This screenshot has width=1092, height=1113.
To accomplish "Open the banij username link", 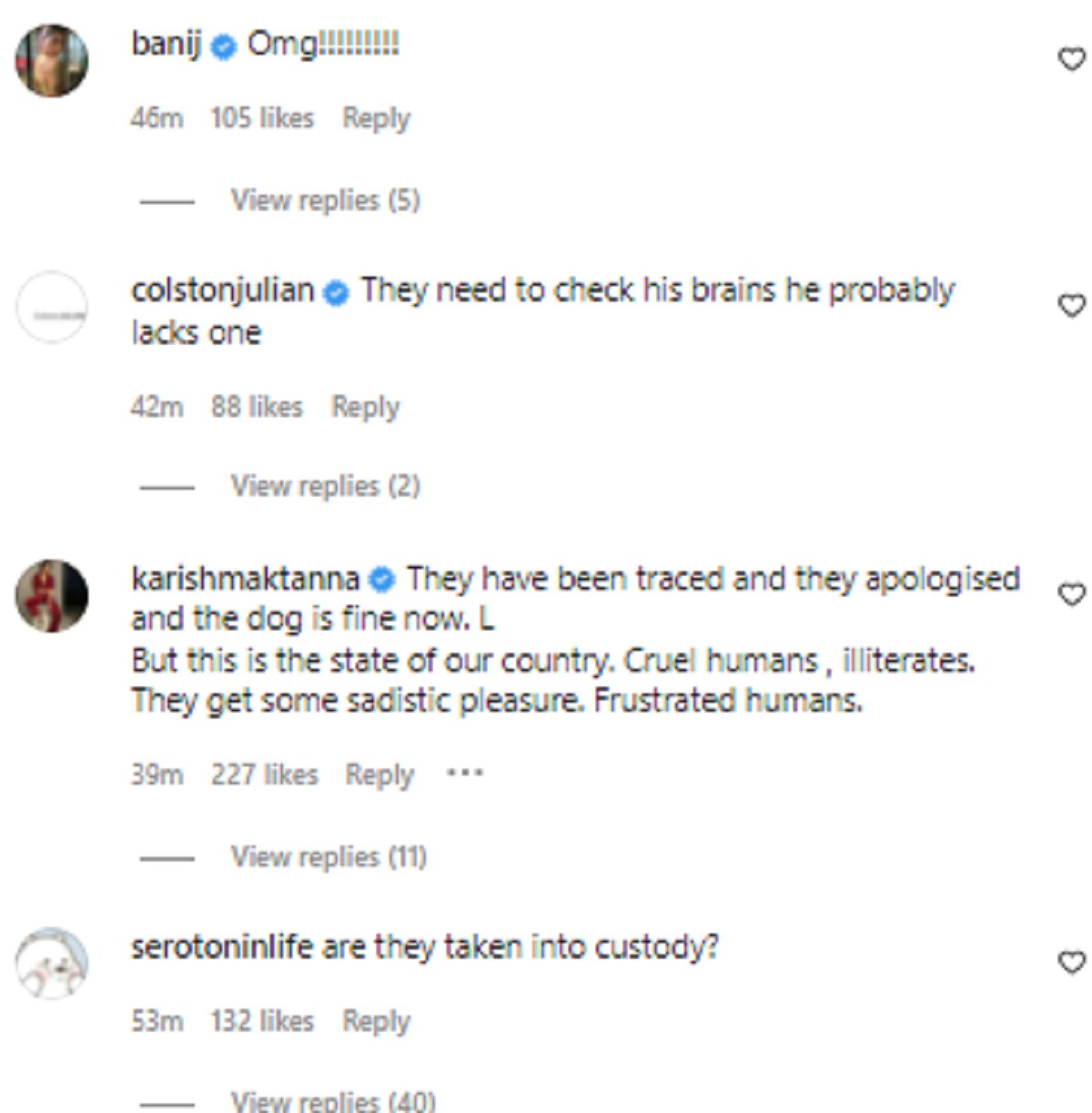I will click(166, 44).
